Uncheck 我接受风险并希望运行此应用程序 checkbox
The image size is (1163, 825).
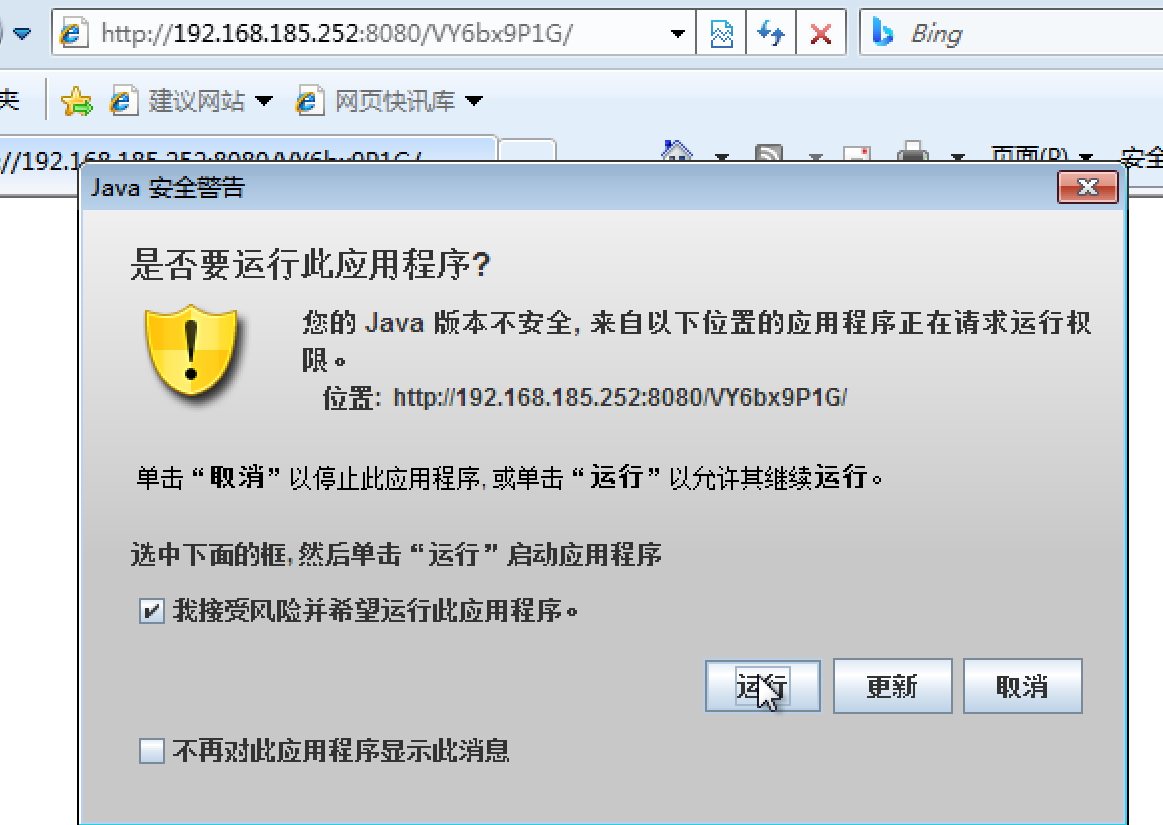pos(151,611)
